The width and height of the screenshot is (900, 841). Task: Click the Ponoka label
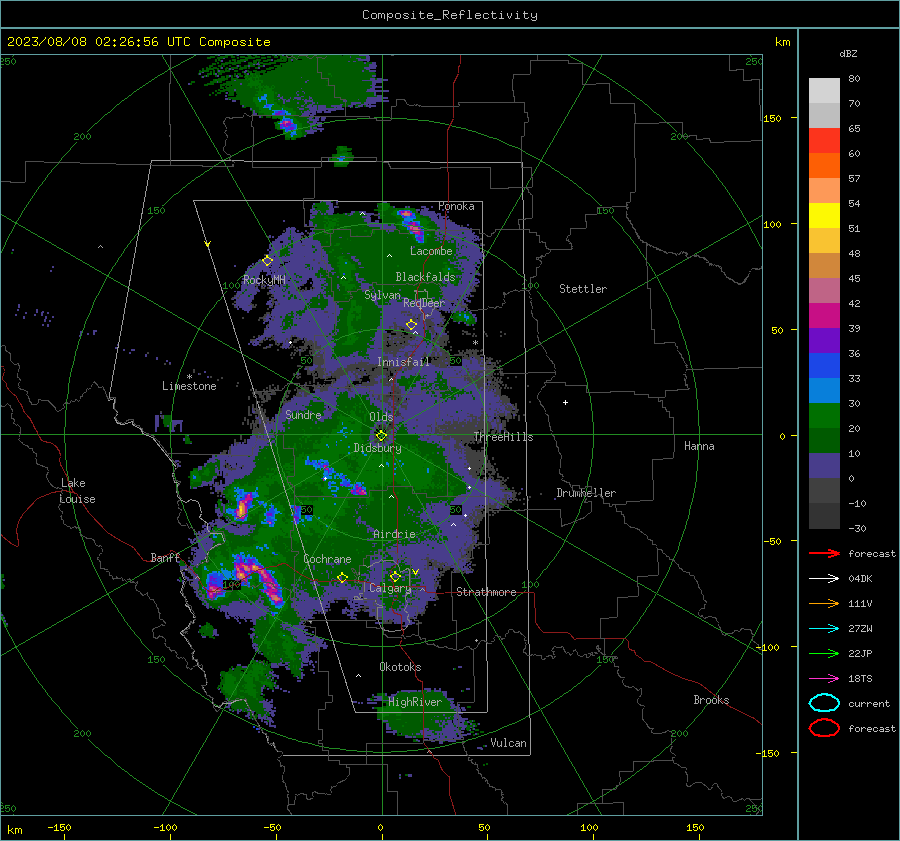pos(456,206)
